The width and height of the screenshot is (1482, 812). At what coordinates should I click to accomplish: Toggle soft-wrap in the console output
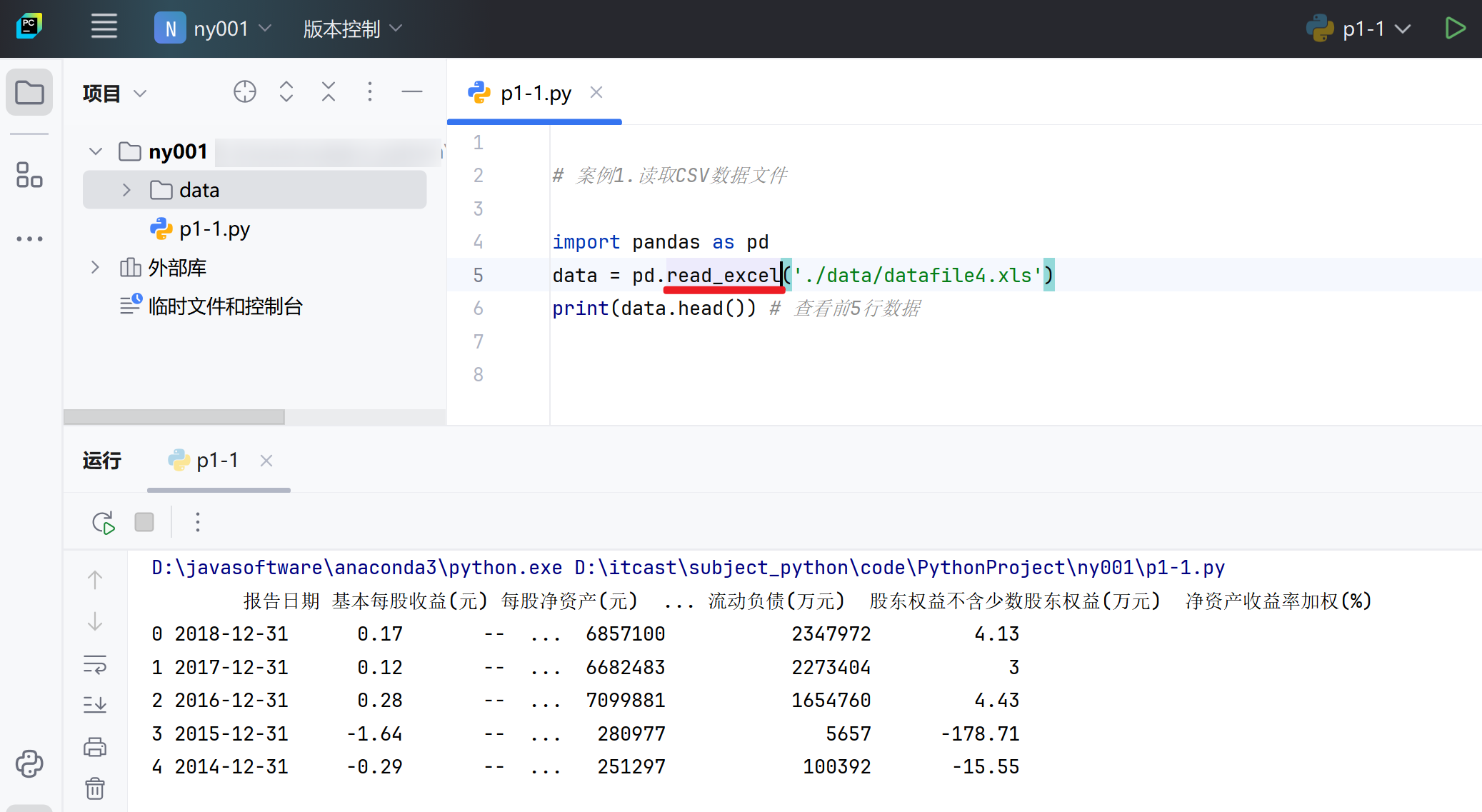pyautogui.click(x=95, y=665)
